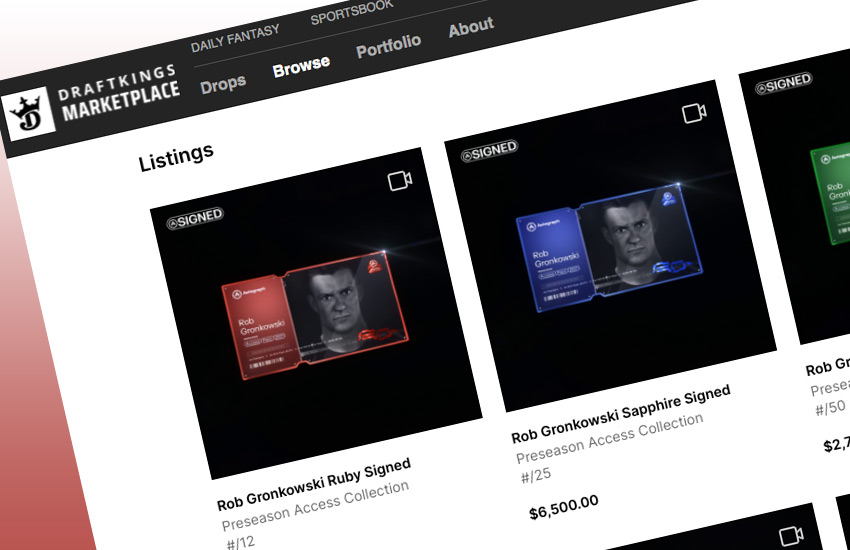The width and height of the screenshot is (850, 550).
Task: Switch to Daily Fantasy
Action: coord(235,38)
